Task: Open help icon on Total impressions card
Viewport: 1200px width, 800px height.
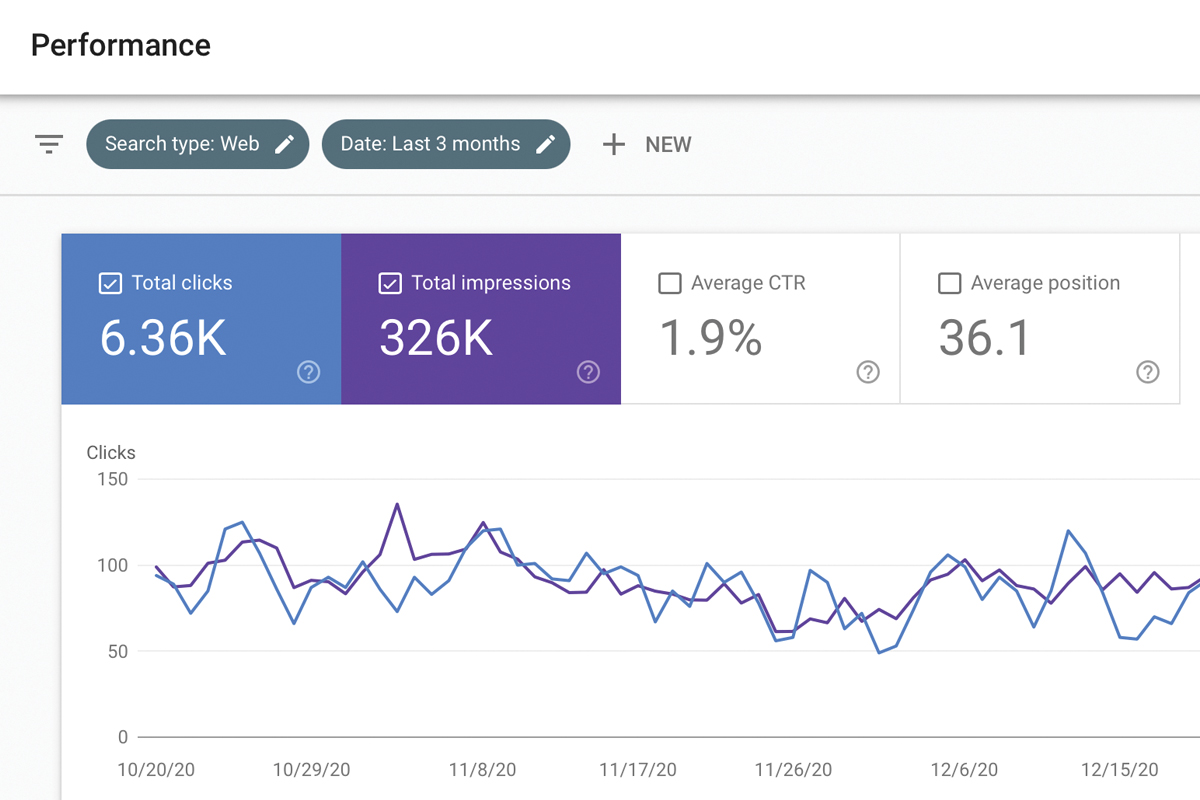Action: pyautogui.click(x=588, y=372)
